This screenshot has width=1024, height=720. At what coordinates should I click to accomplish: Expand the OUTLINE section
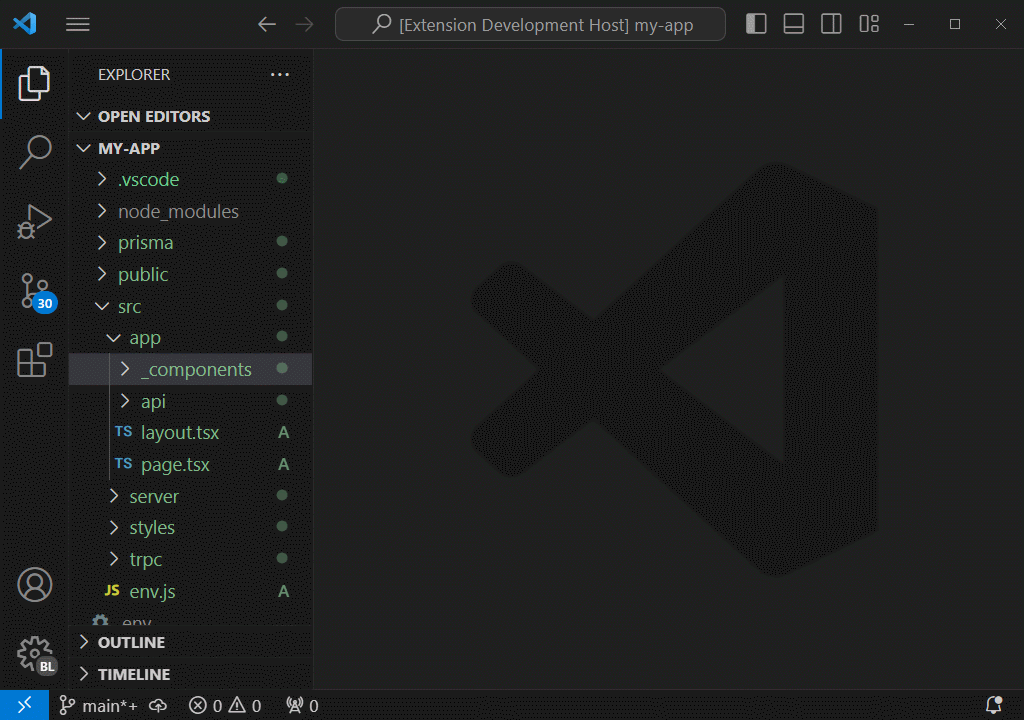point(191,642)
